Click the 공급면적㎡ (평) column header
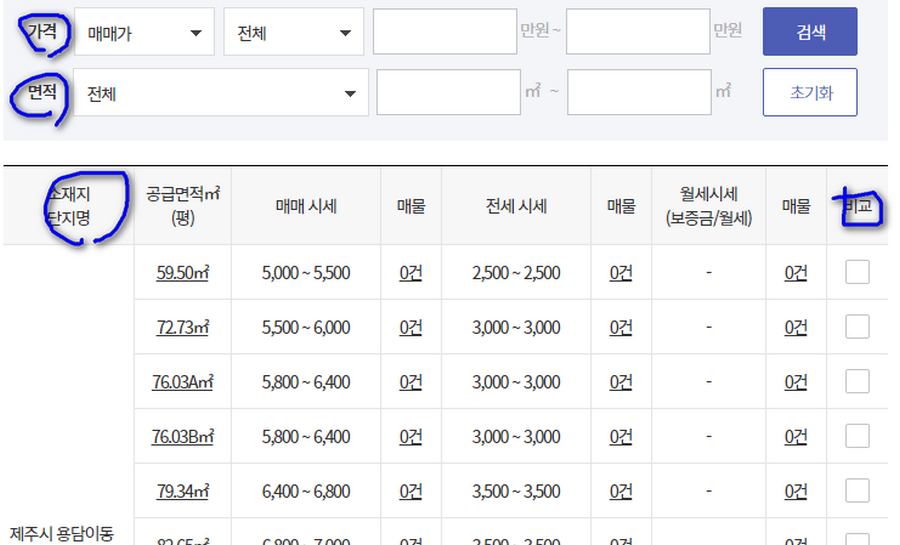This screenshot has height=545, width=900. tap(183, 206)
